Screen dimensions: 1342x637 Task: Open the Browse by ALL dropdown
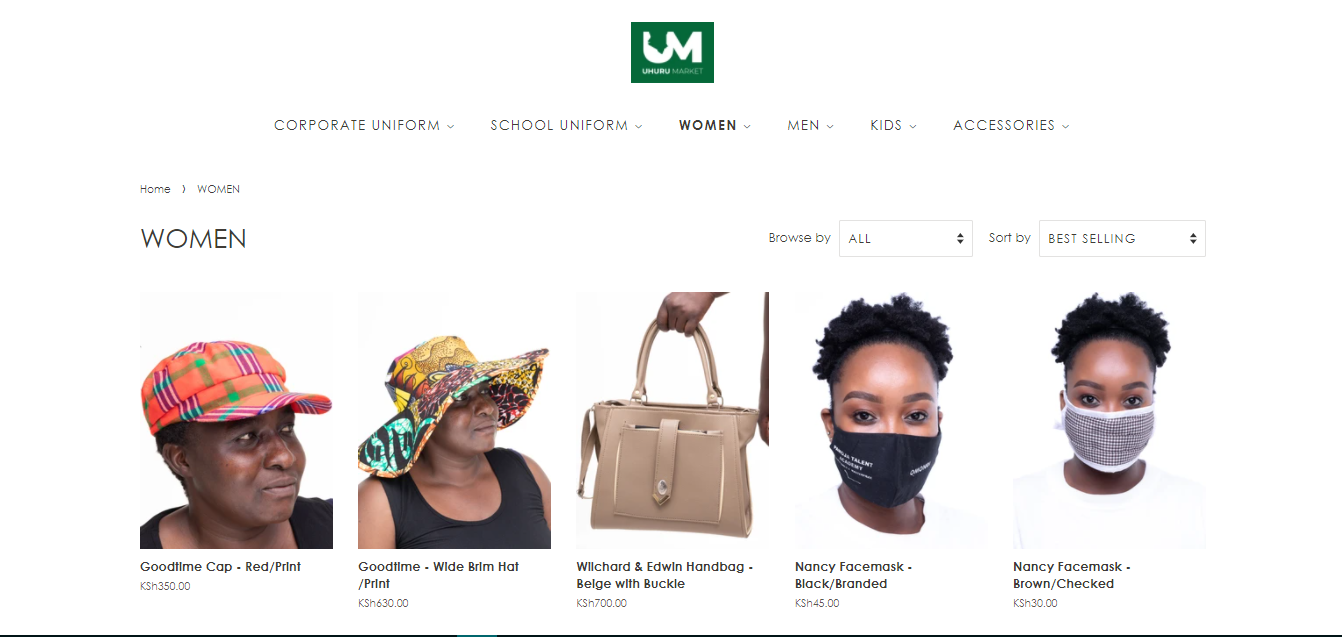(x=906, y=238)
